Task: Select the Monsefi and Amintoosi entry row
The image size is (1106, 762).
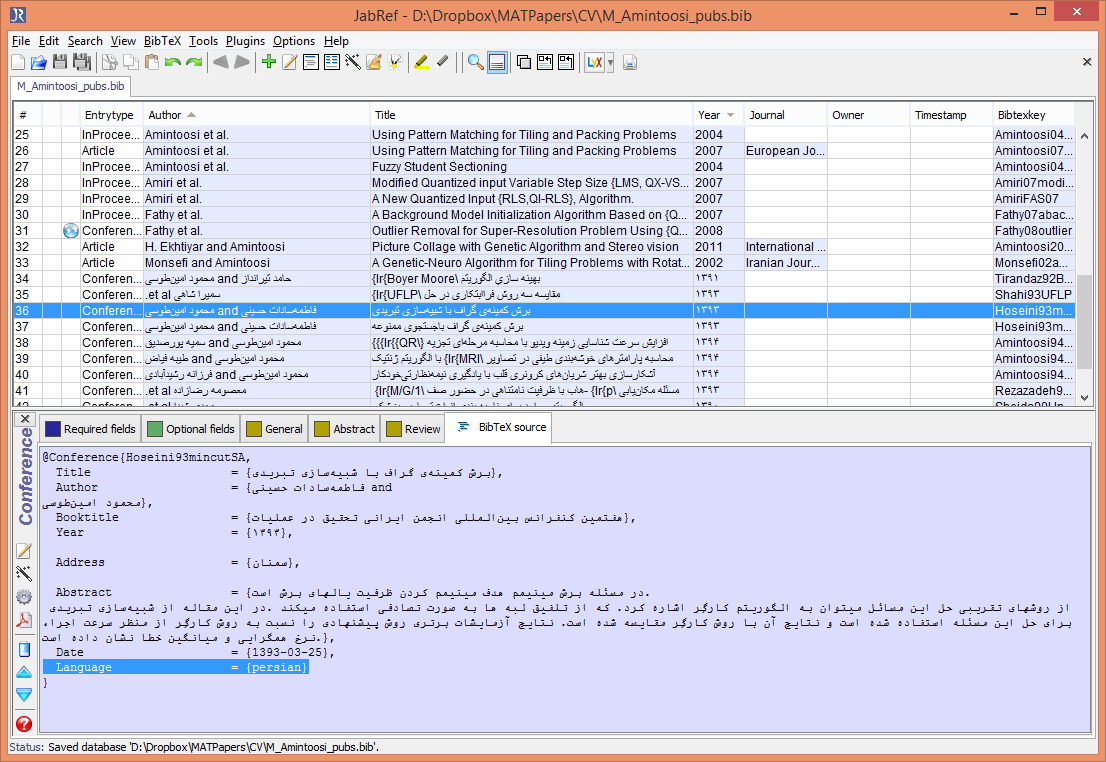Action: click(544, 262)
